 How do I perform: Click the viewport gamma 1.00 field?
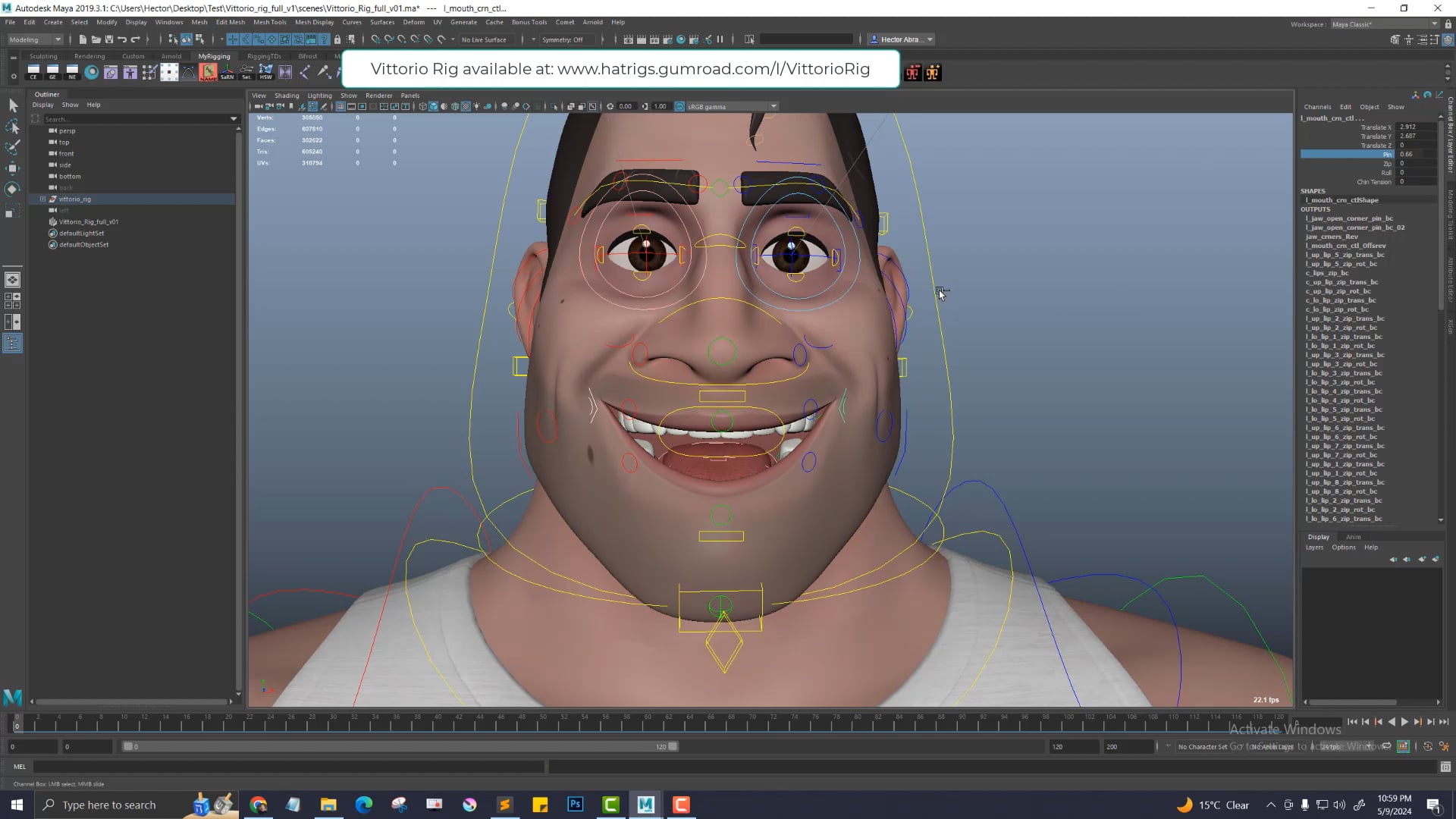click(660, 107)
